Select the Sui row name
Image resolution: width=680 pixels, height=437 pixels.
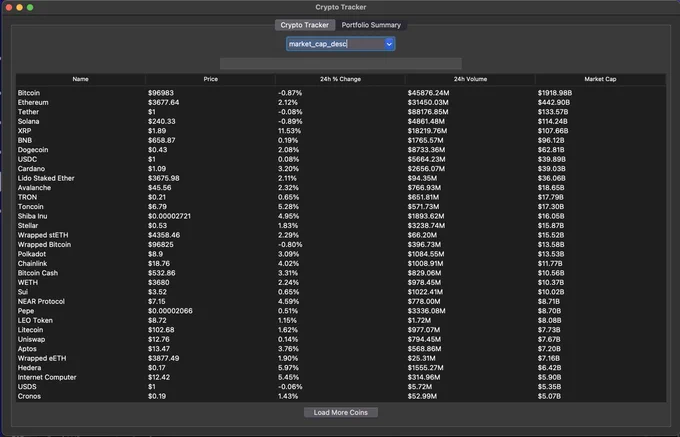pyautogui.click(x=23, y=292)
